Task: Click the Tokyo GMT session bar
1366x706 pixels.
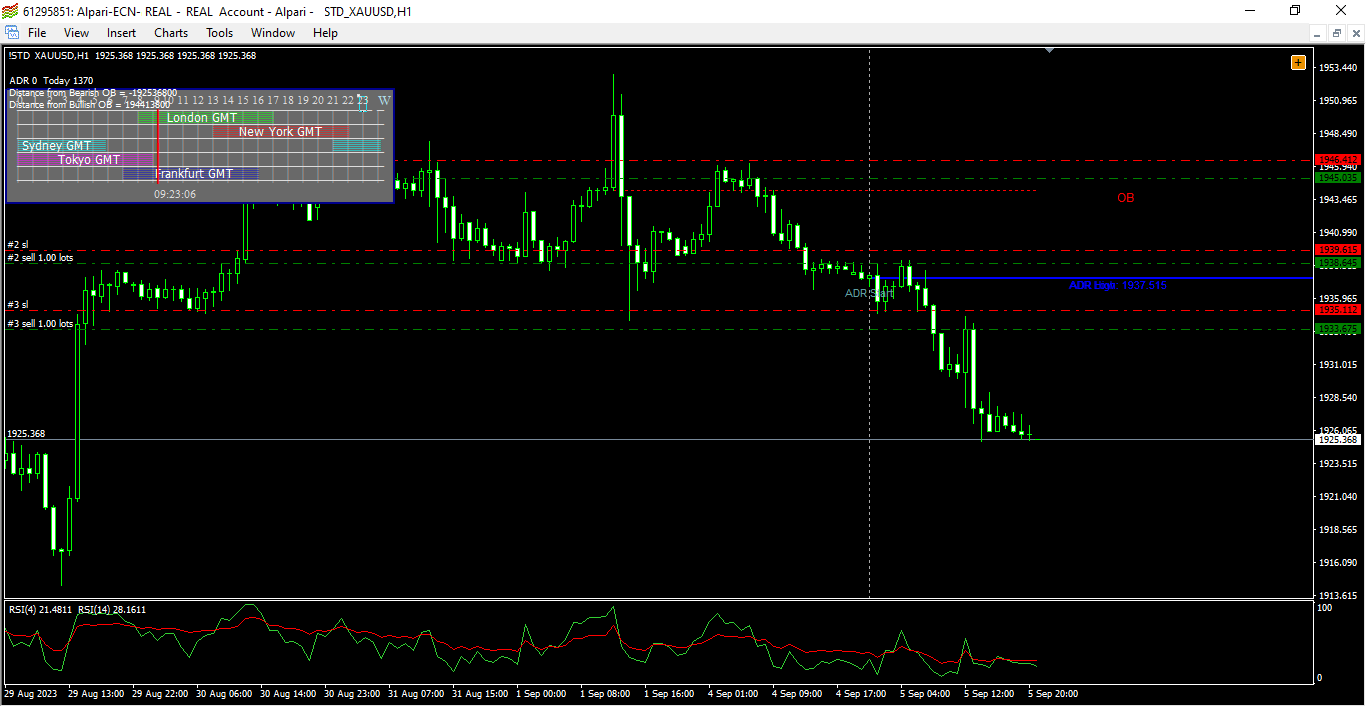Action: 87,160
